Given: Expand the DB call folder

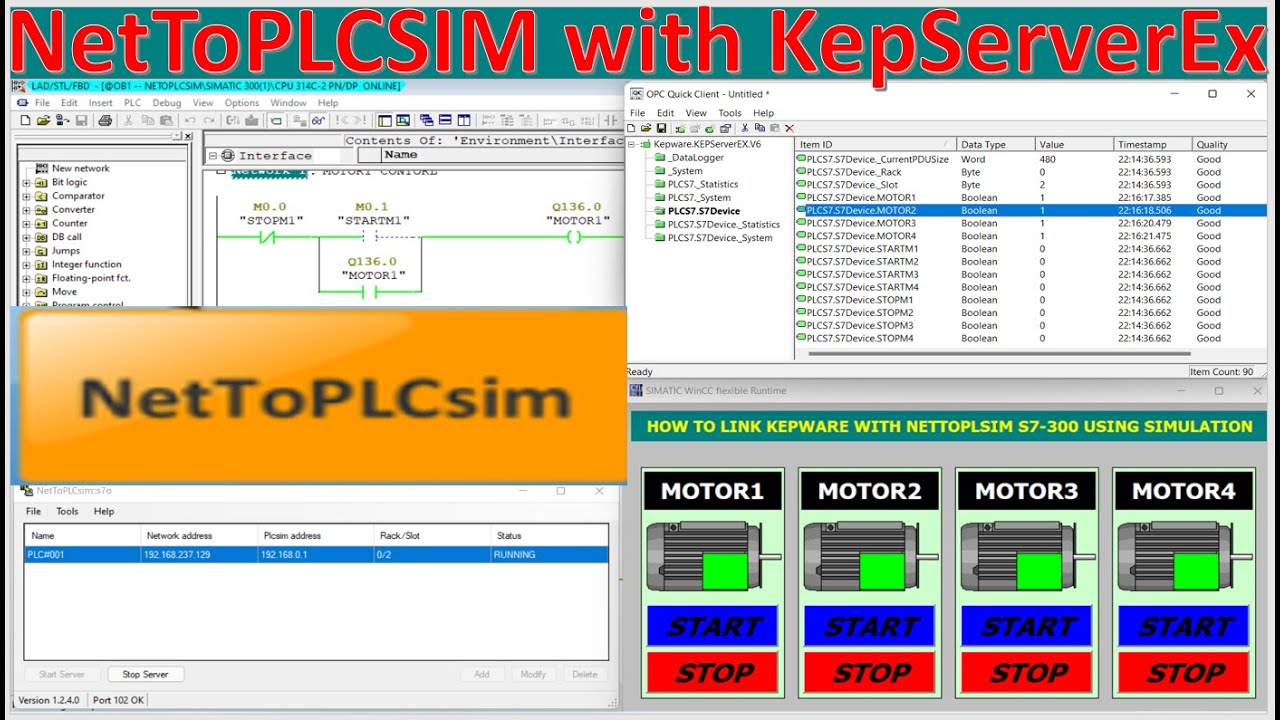Looking at the screenshot, I should pos(26,237).
